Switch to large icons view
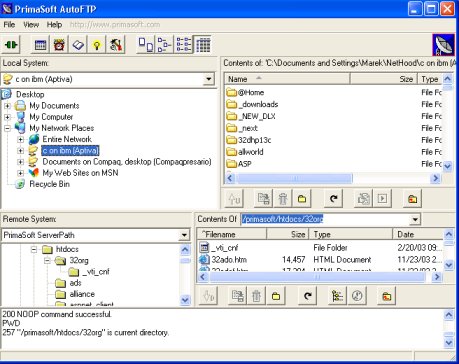 [146, 44]
